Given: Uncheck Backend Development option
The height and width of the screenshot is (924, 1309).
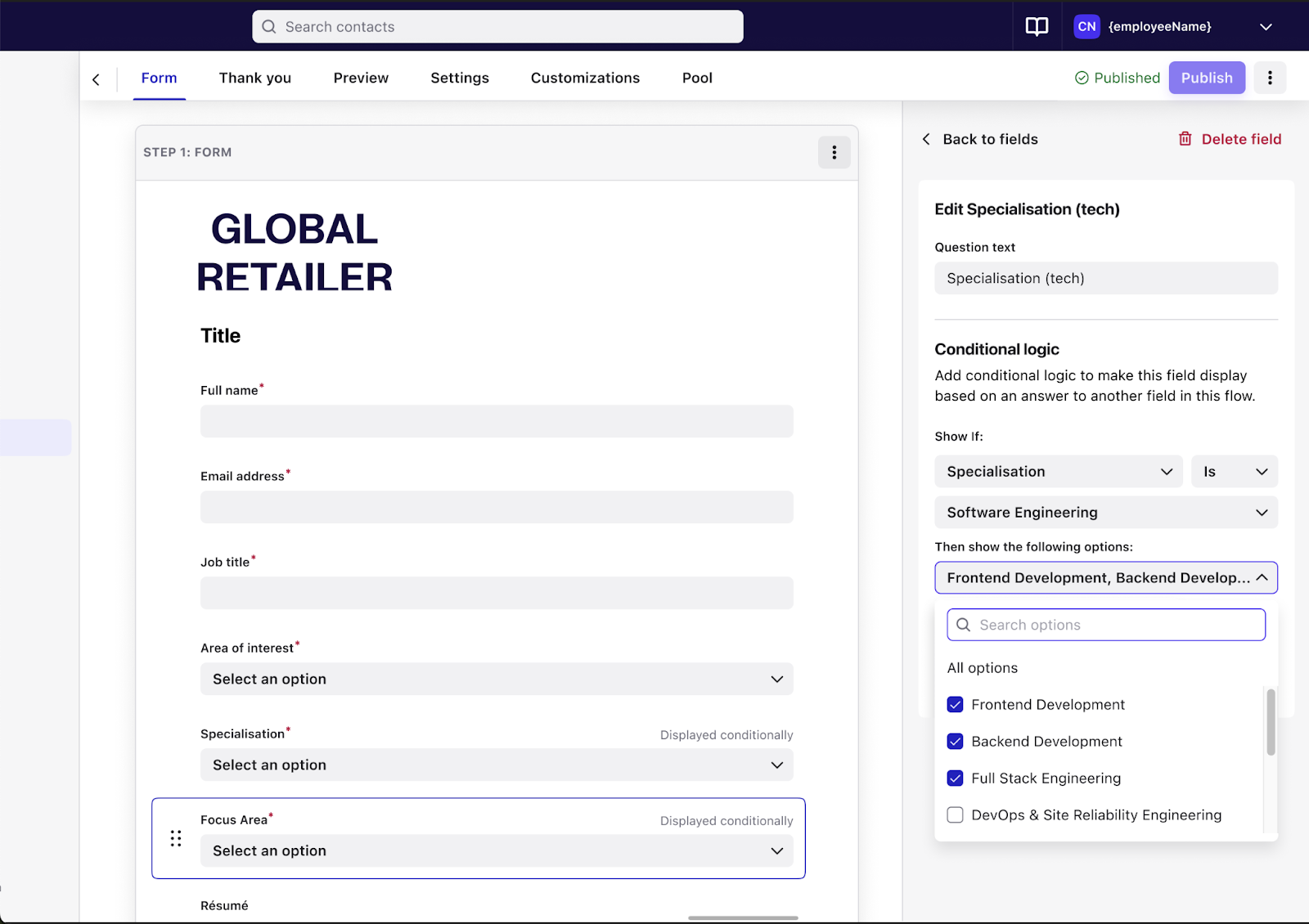Looking at the screenshot, I should [x=955, y=742].
